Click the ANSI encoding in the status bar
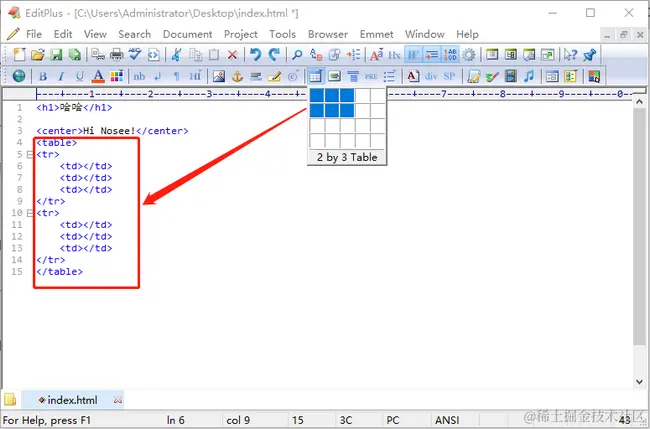This screenshot has width=650, height=429. [x=447, y=420]
